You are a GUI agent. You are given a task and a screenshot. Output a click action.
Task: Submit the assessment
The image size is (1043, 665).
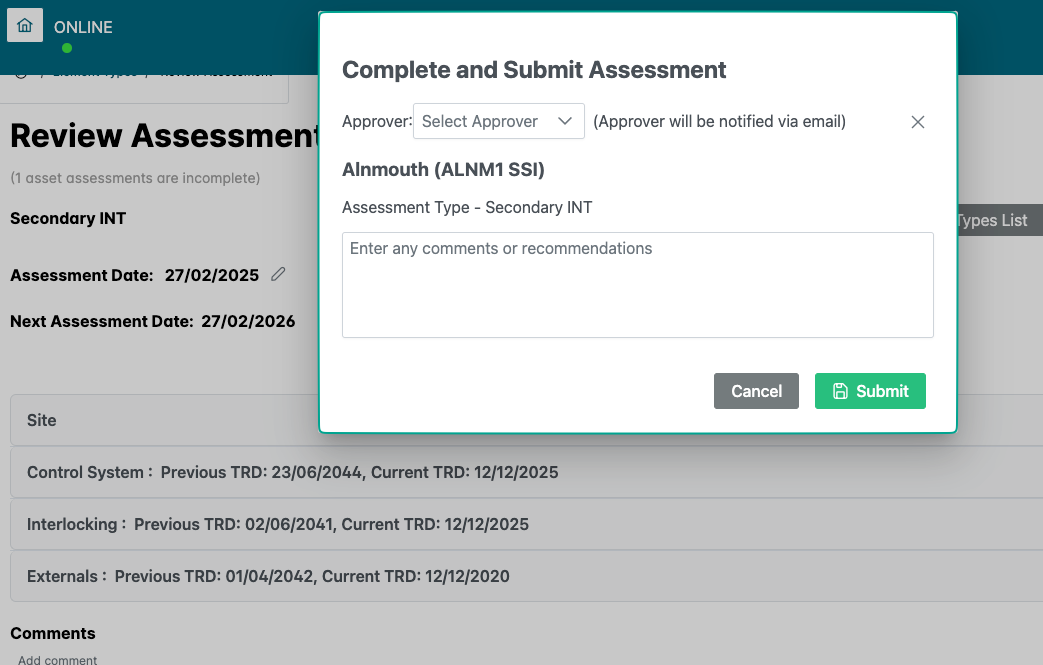(x=870, y=391)
